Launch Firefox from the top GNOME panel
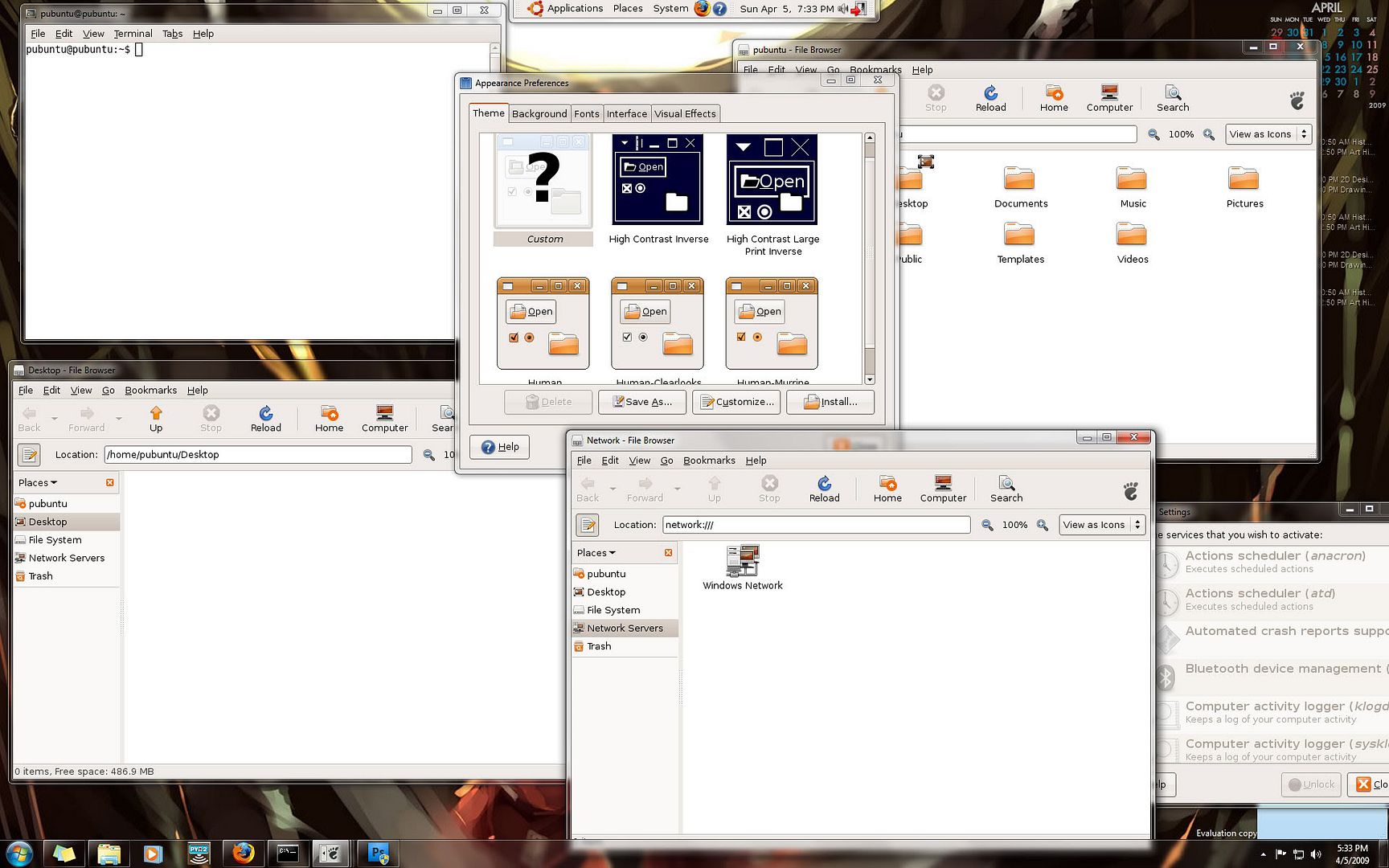 point(701,9)
